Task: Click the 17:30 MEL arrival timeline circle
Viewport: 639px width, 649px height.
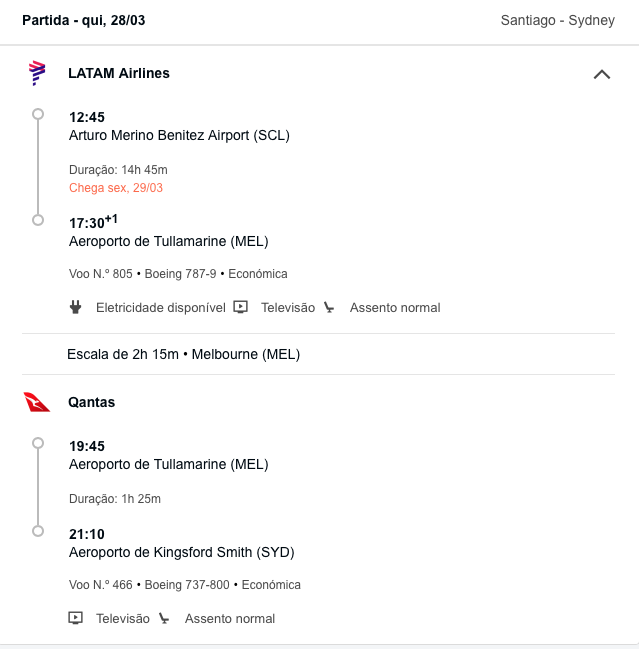Action: point(38,220)
